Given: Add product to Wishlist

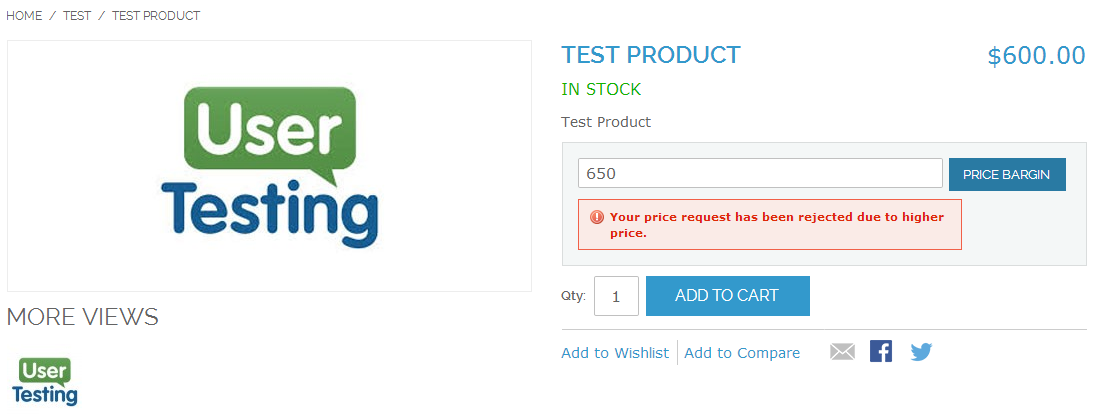Looking at the screenshot, I should tap(615, 353).
